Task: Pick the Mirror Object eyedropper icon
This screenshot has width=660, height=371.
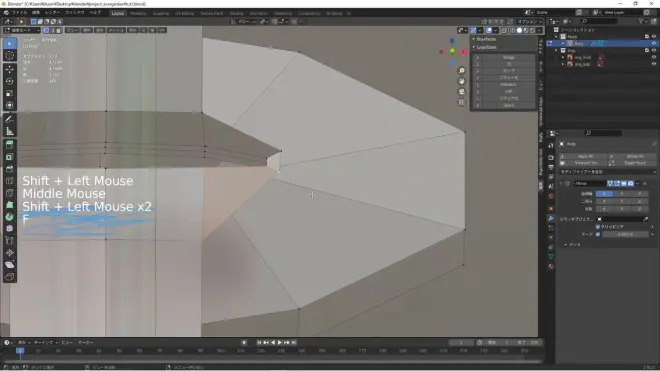Action: 646,219
